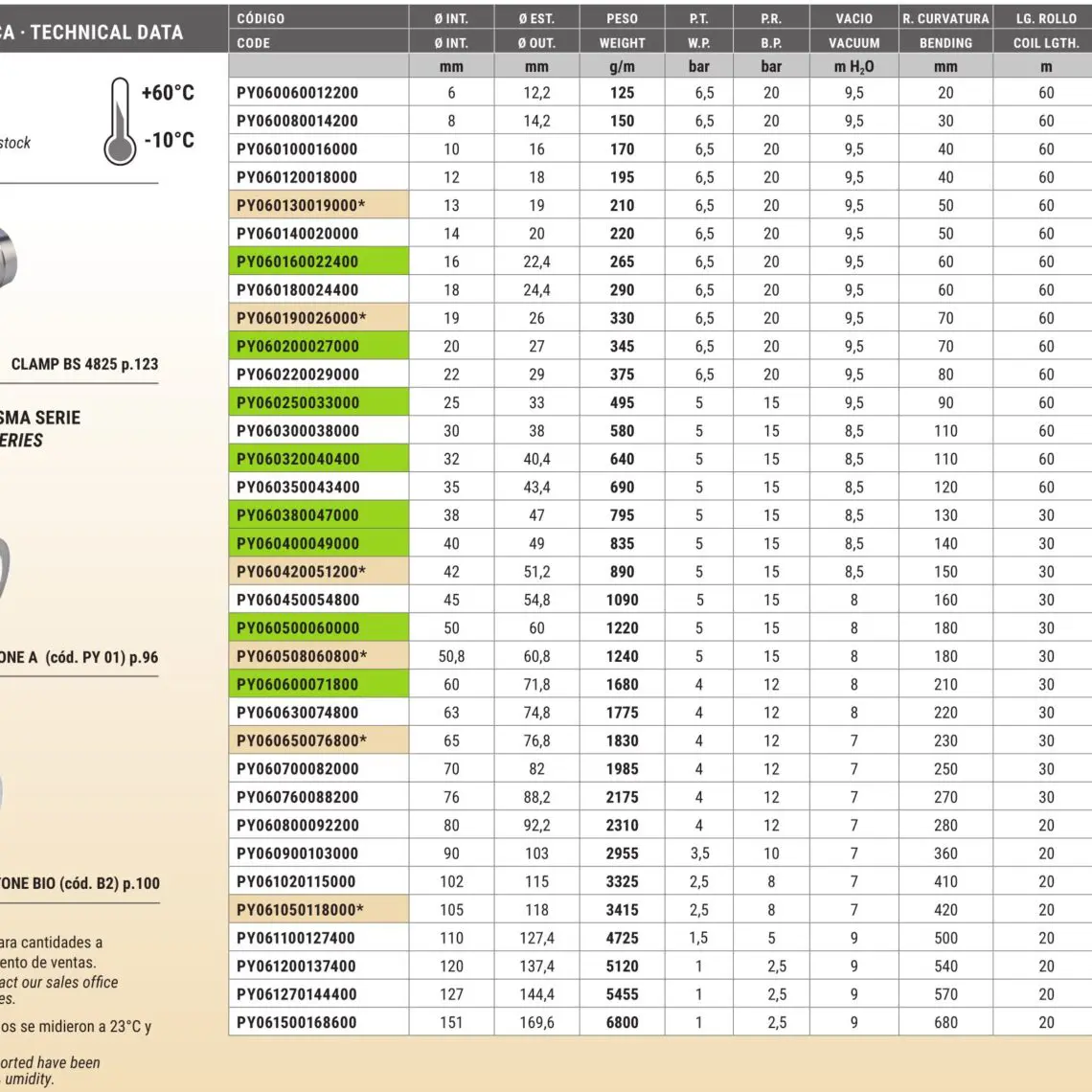The image size is (1092, 1092).
Task: Click the LG. ROLLO / COIL LGTH. header
Action: (1045, 31)
